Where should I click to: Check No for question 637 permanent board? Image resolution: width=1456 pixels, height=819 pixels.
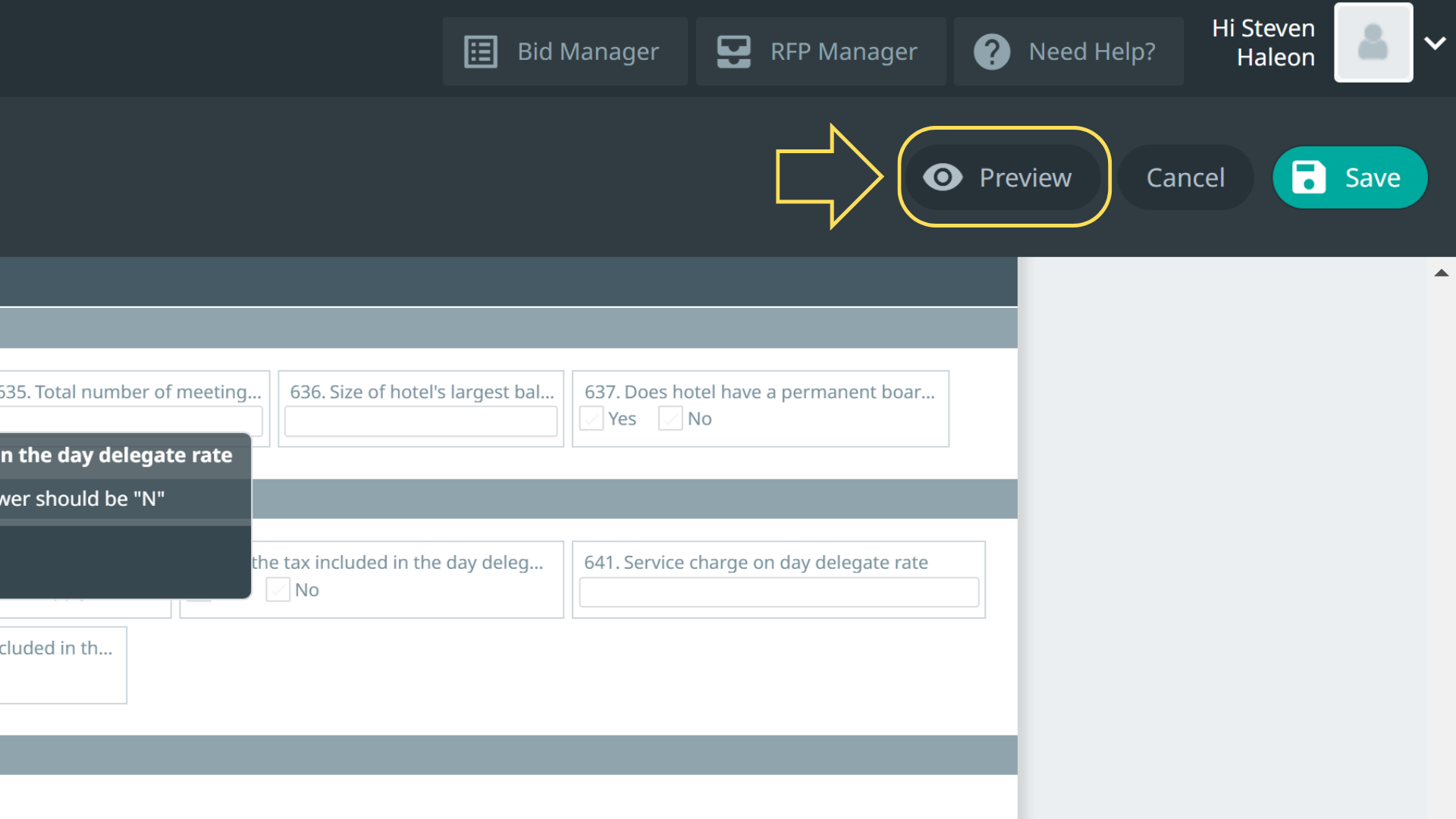tap(670, 419)
